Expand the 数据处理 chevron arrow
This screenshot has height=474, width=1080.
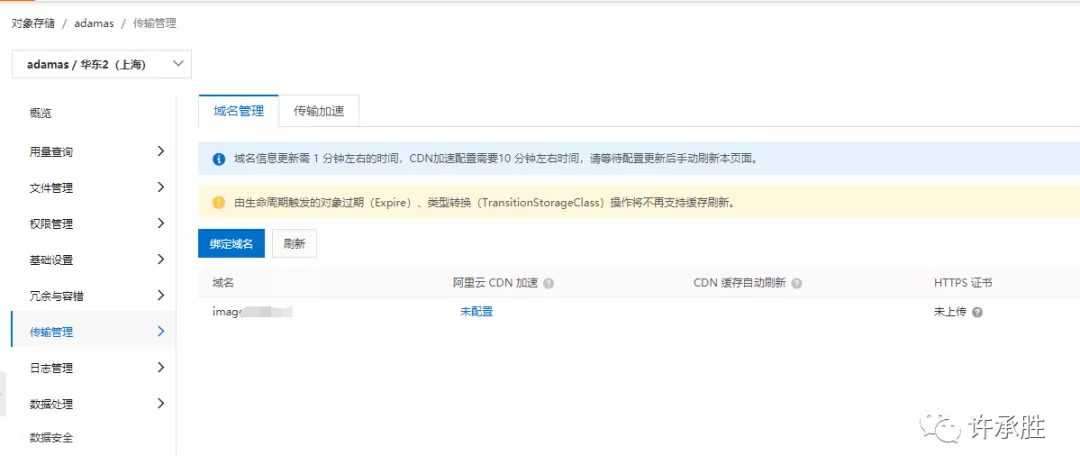(x=160, y=403)
